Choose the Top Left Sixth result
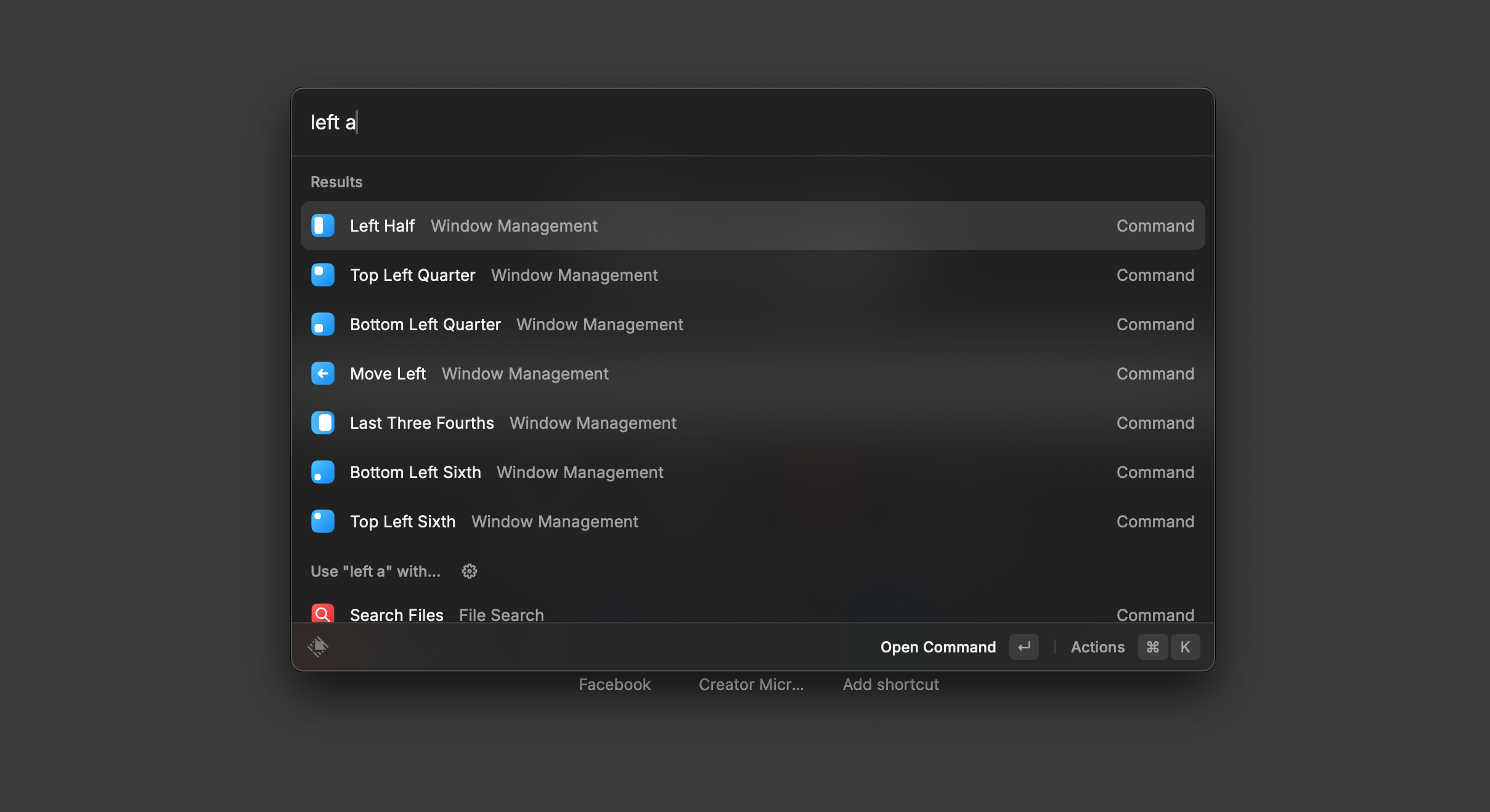This screenshot has width=1490, height=812. pyautogui.click(x=752, y=521)
